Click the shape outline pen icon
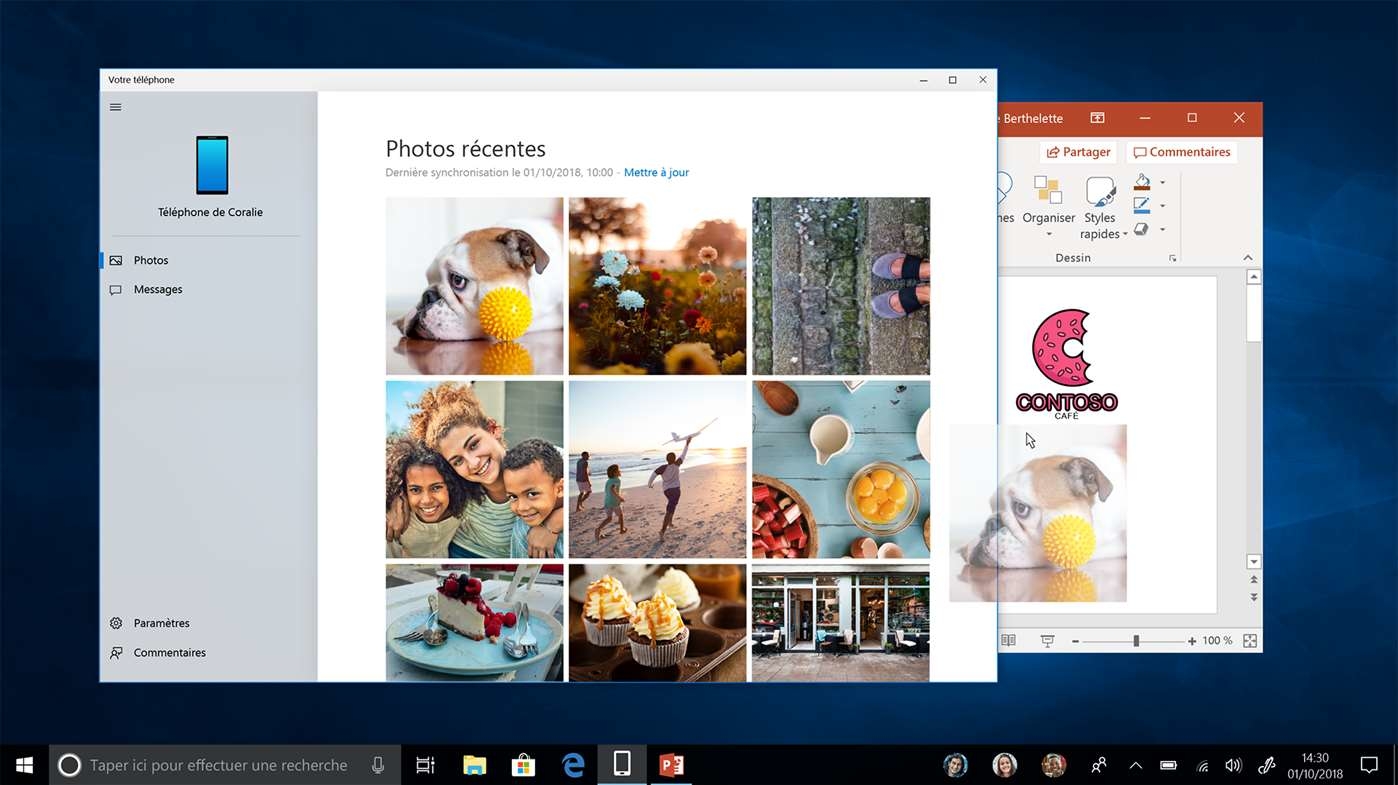Image resolution: width=1398 pixels, height=785 pixels. click(x=1142, y=205)
